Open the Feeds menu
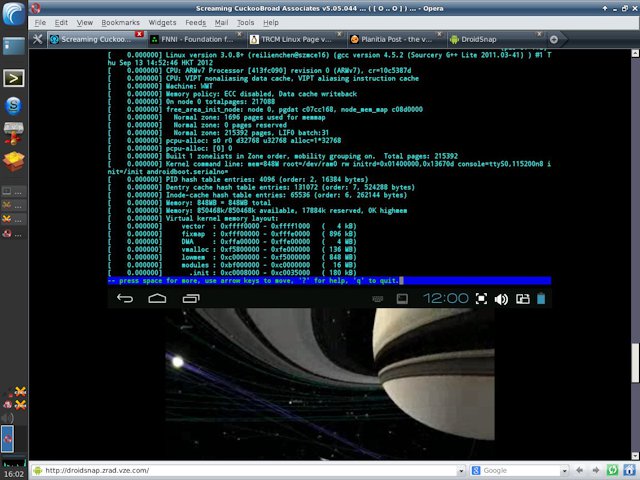Image resolution: width=640 pixels, height=480 pixels. pos(196,23)
